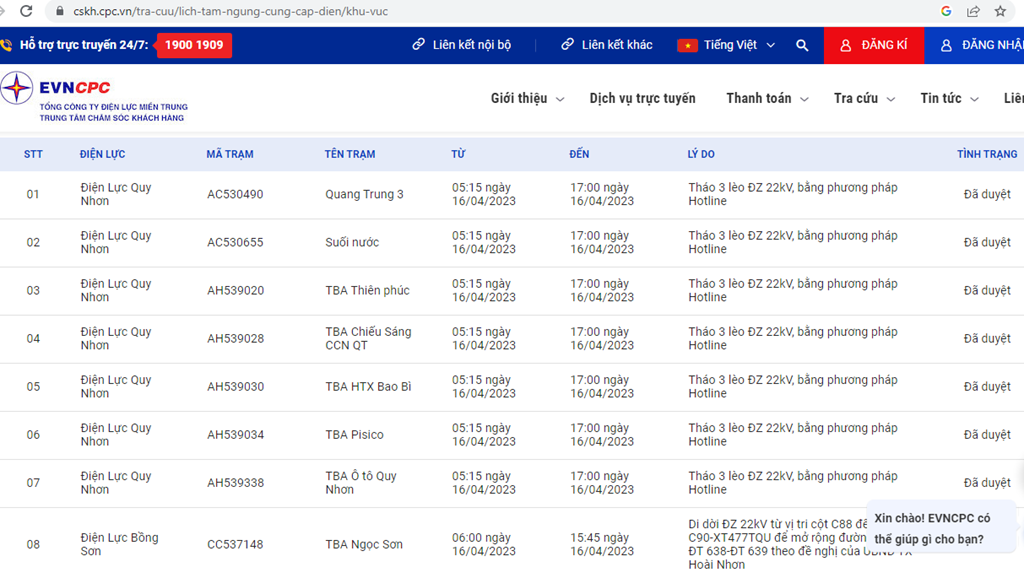Expand the Giới thiệu menu
1024x578 pixels.
click(x=527, y=99)
